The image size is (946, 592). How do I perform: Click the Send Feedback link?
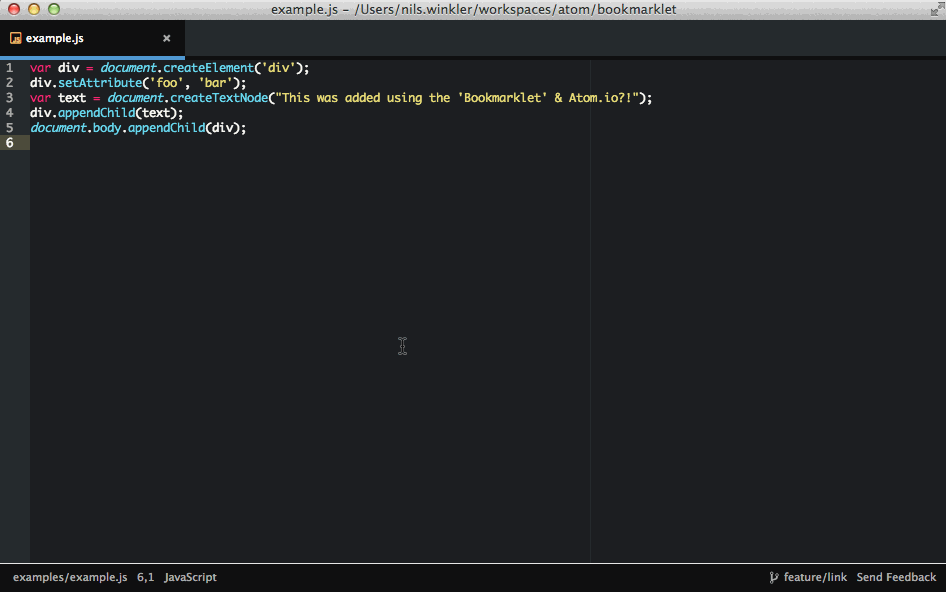pyautogui.click(x=896, y=578)
